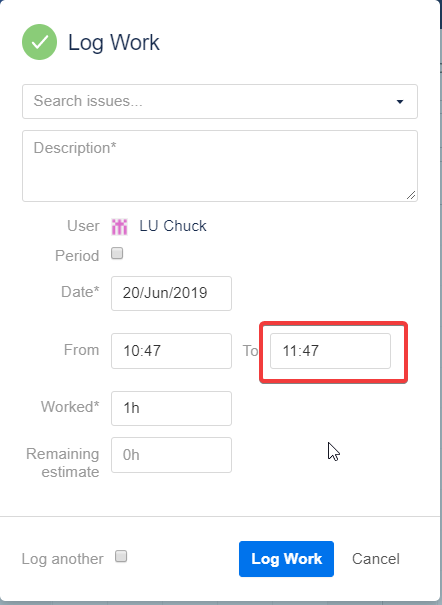Click the pink LU Chuck user avatar

119,226
